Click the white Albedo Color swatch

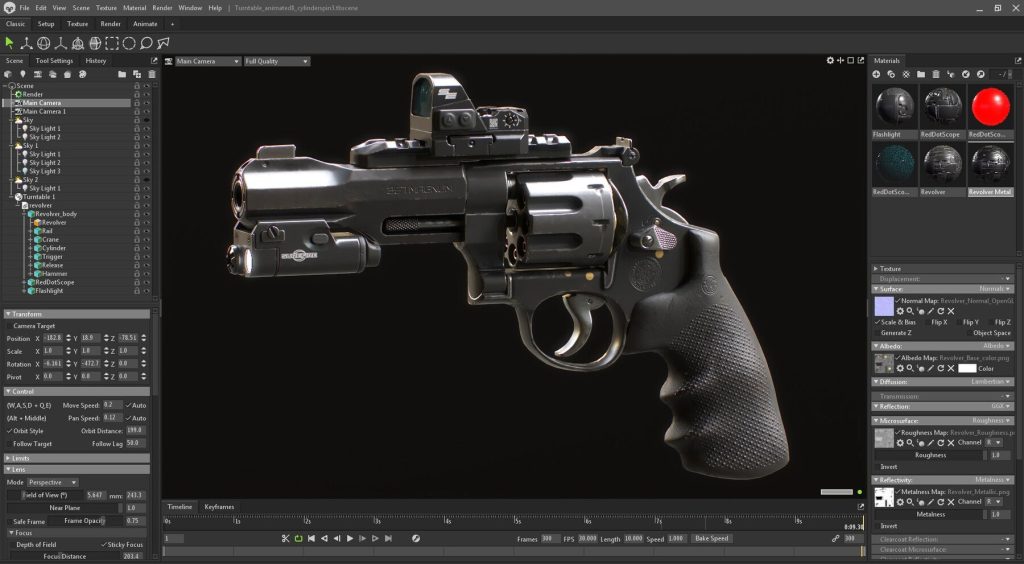(x=967, y=368)
